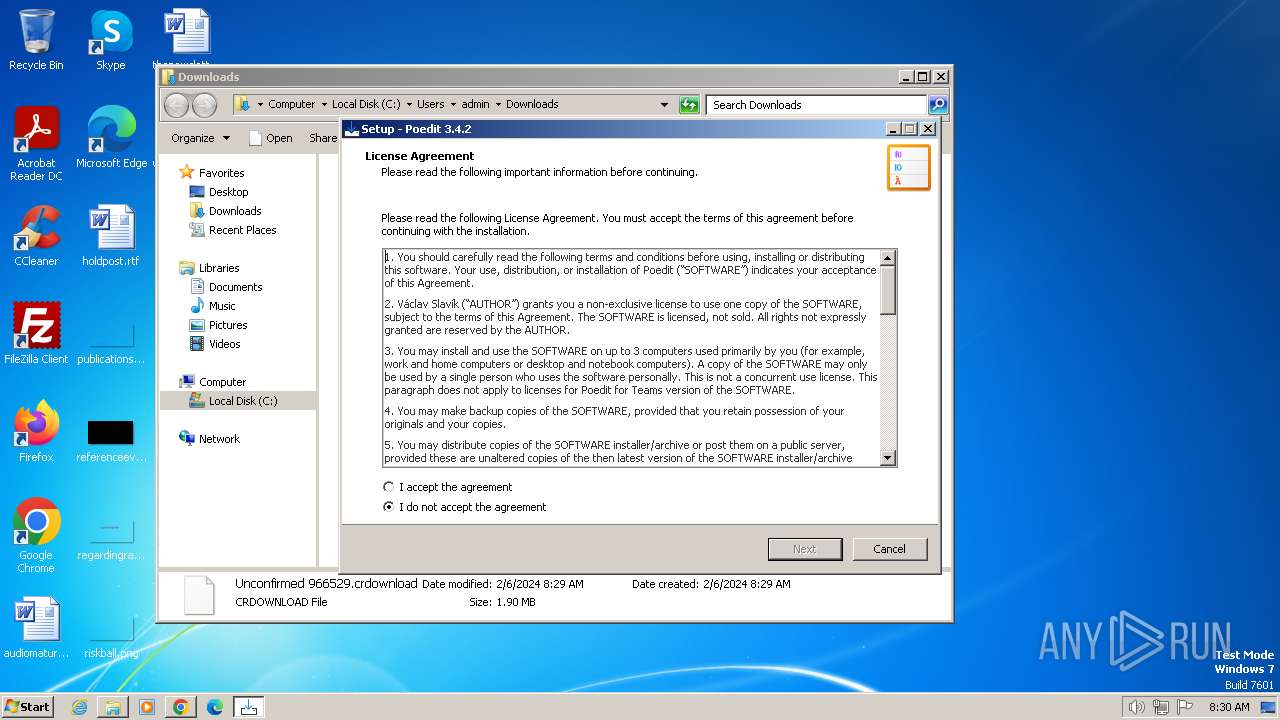The height and width of the screenshot is (720, 1280).
Task: Click the 8:30 AM clock in system tray
Action: click(1229, 707)
